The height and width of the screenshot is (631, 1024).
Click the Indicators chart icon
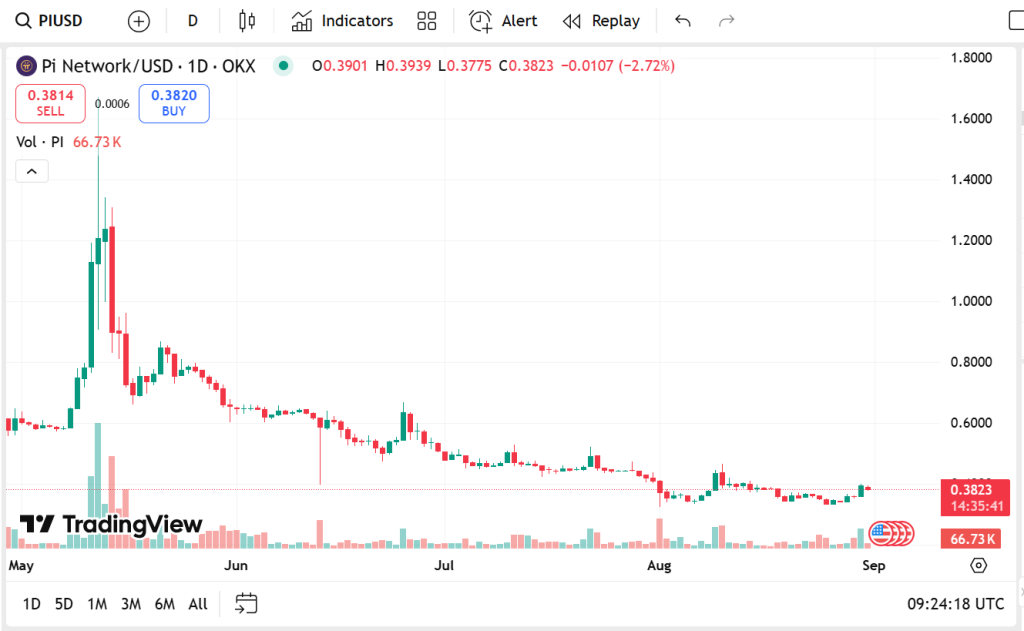click(301, 21)
